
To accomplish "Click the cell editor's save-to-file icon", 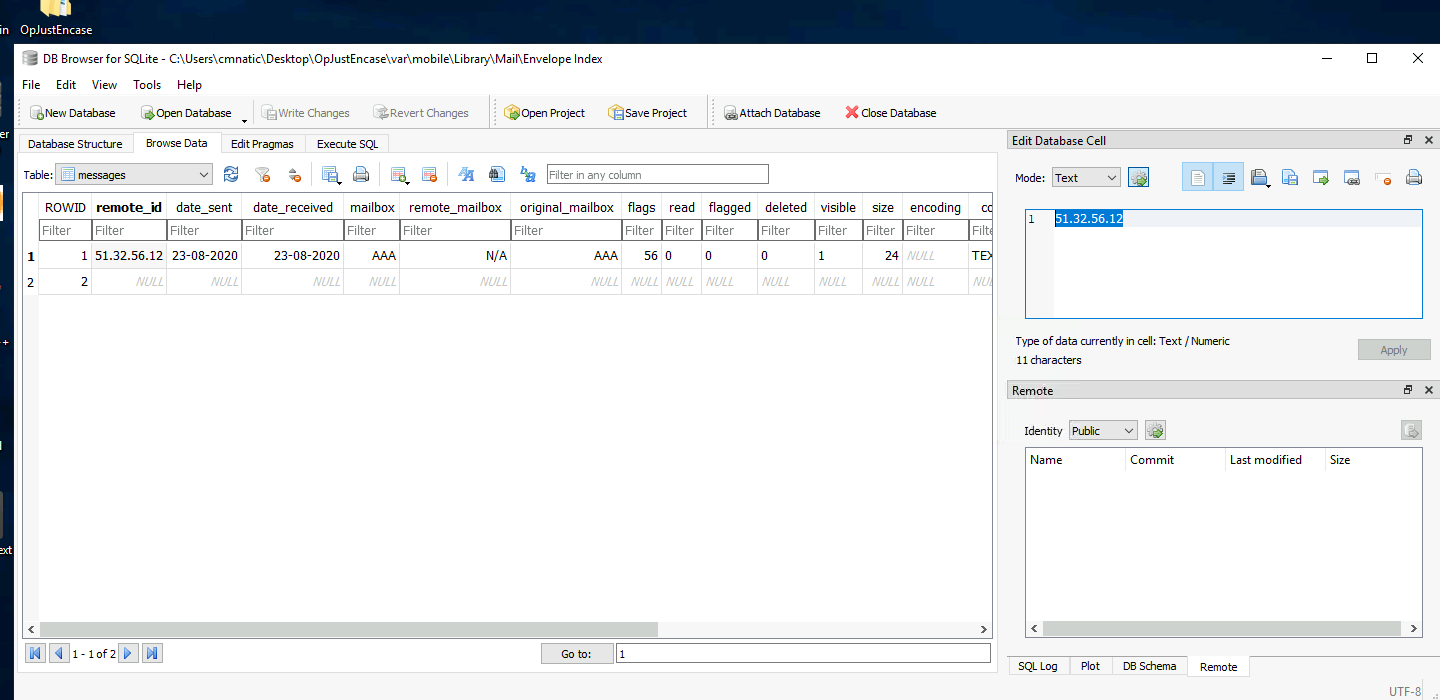I will tap(1260, 178).
